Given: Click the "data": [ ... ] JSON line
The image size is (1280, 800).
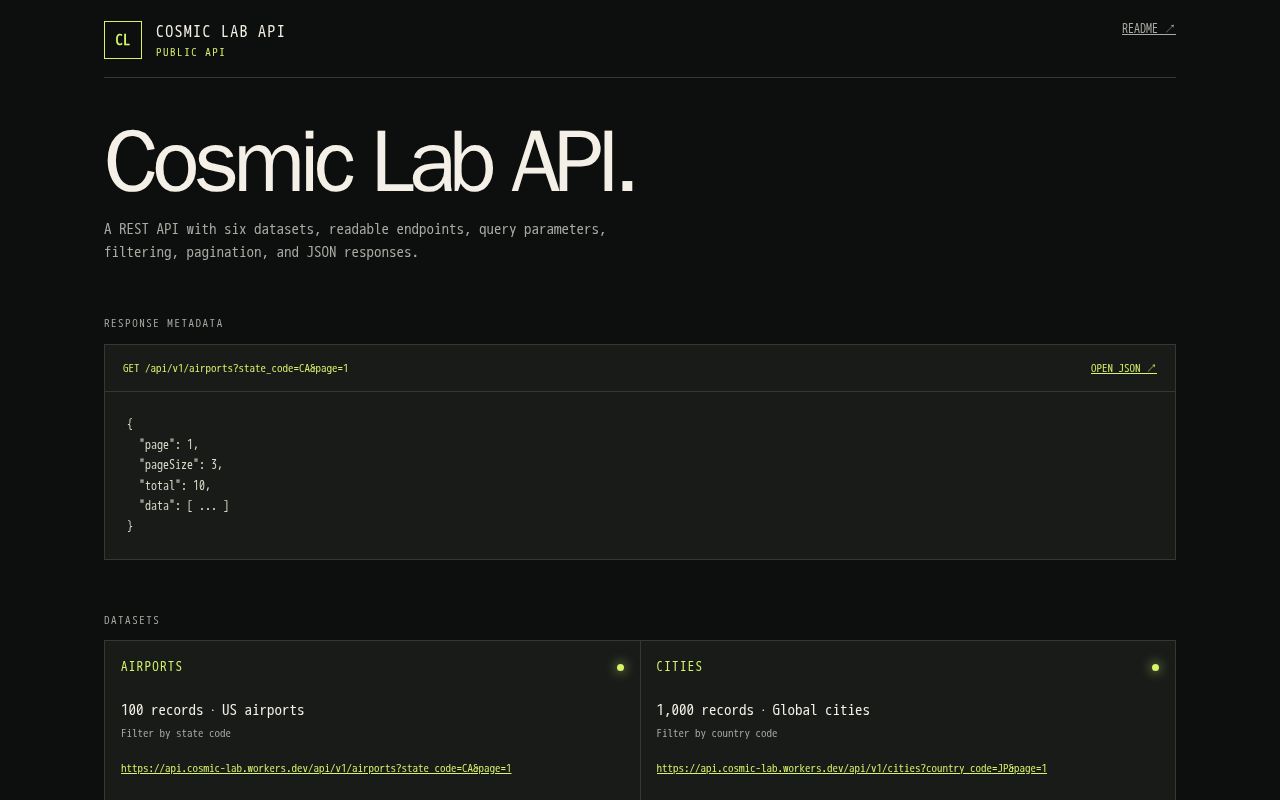Looking at the screenshot, I should [x=184, y=506].
